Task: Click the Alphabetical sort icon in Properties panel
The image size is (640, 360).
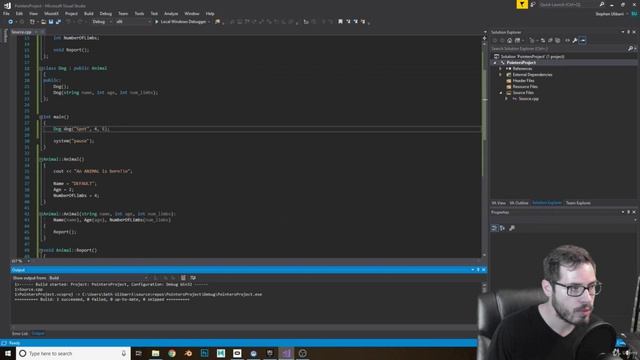Action: (502, 228)
